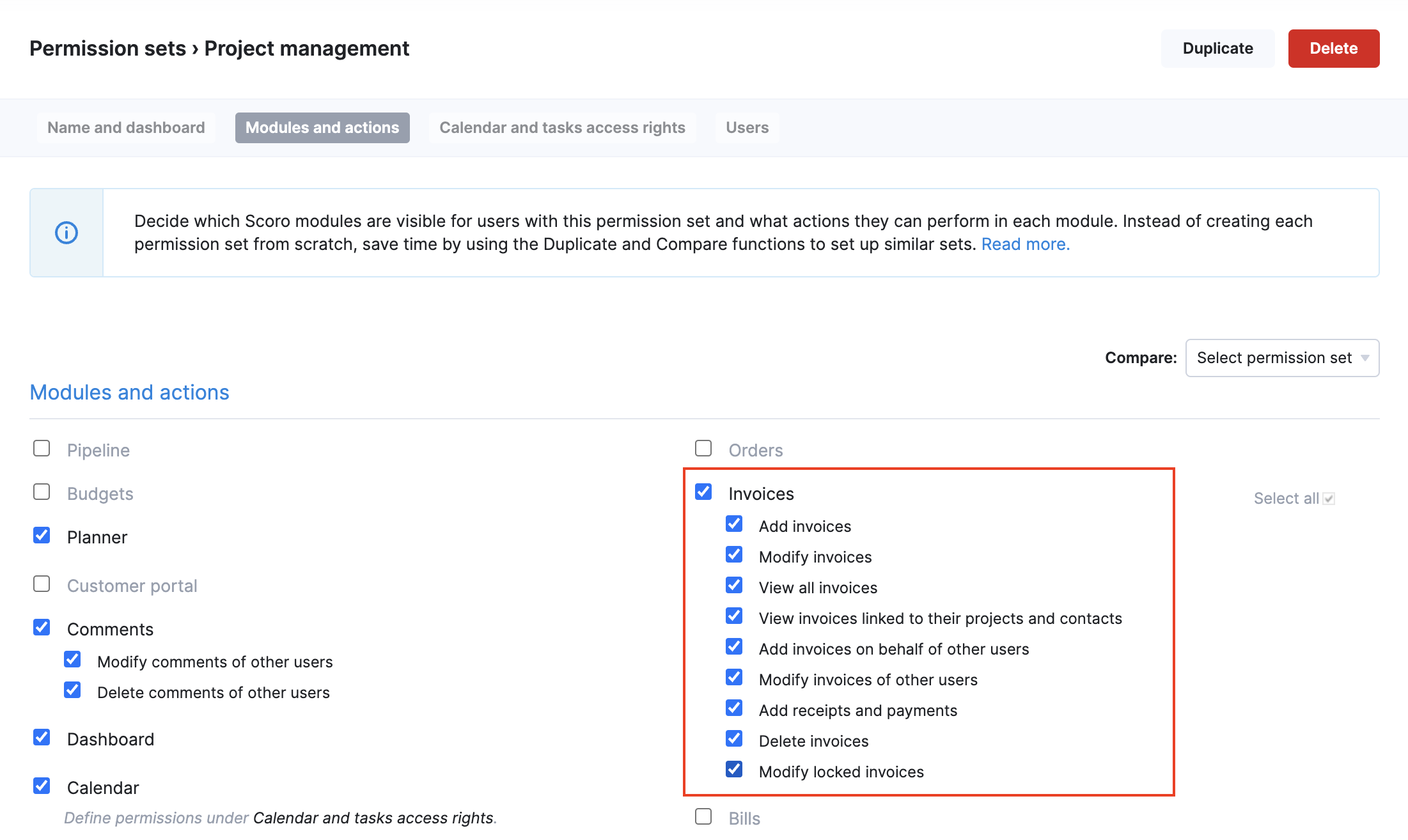The image size is (1408, 840).
Task: Uncheck the Dashboard module checkbox
Action: tap(42, 738)
